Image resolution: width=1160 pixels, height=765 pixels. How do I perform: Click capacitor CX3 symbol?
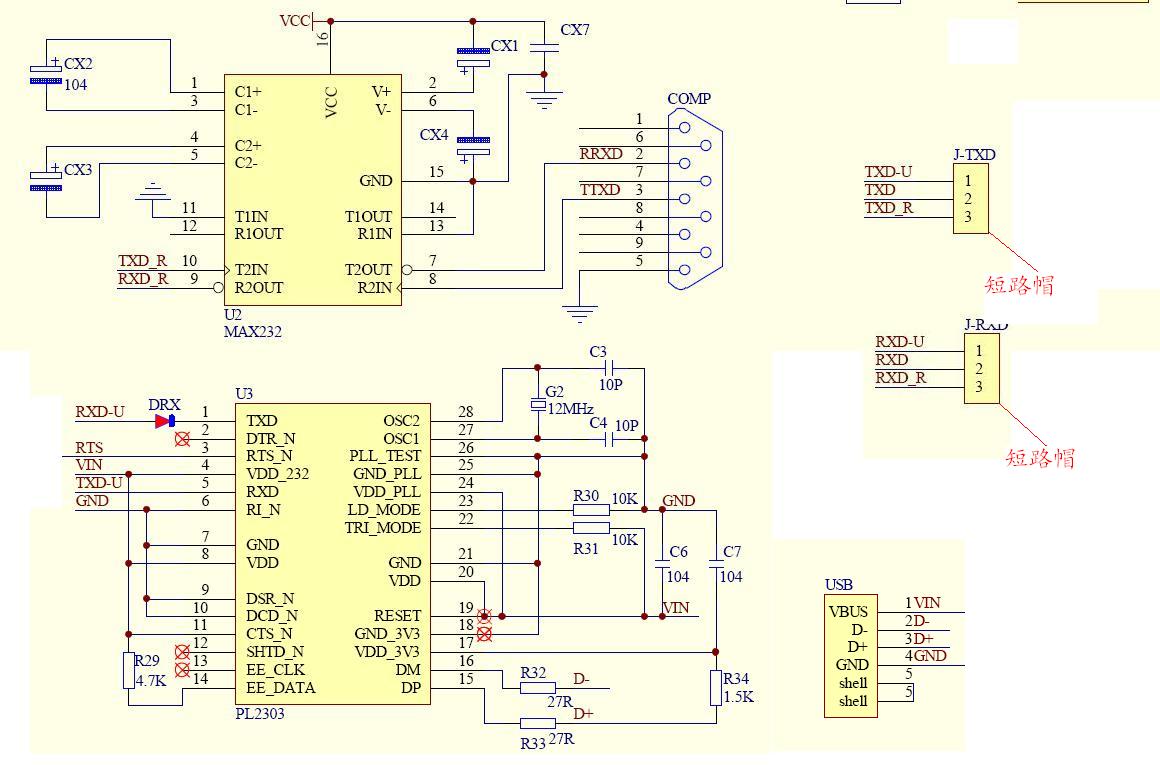46,181
